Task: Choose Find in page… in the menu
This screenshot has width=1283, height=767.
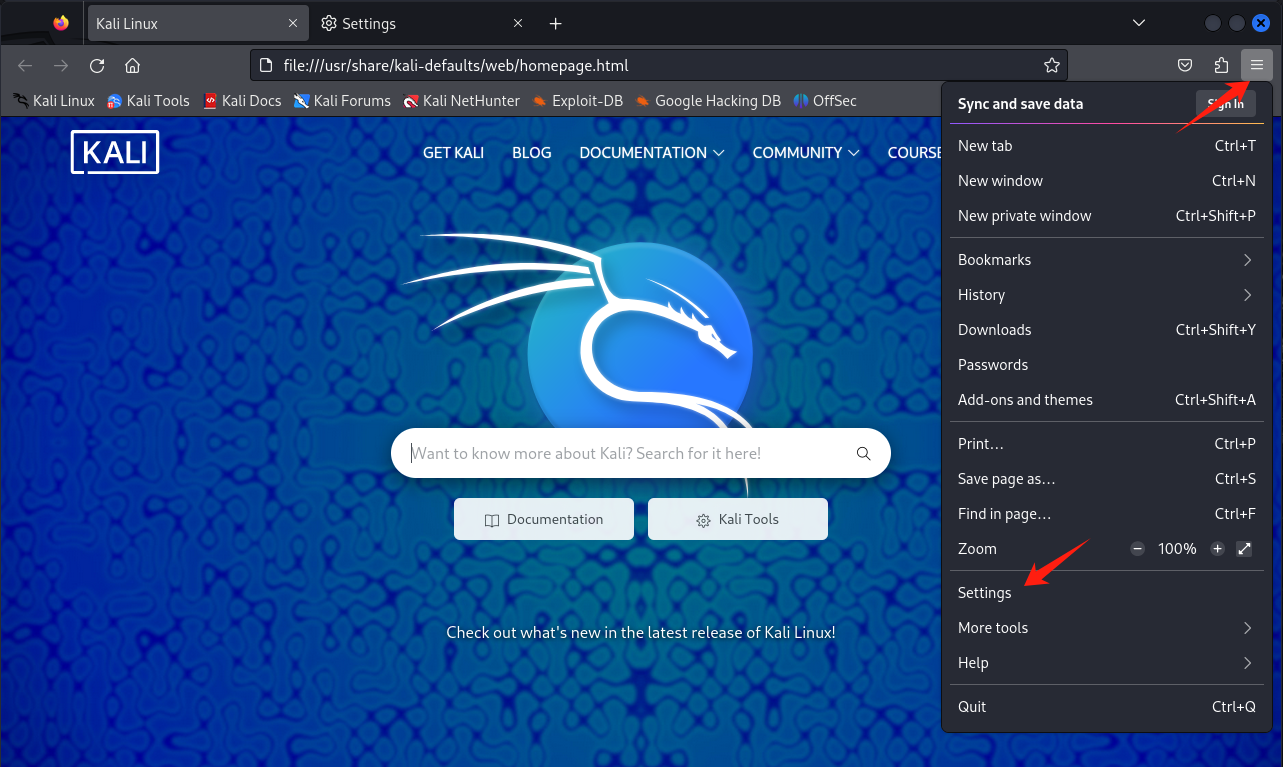Action: [1107, 514]
